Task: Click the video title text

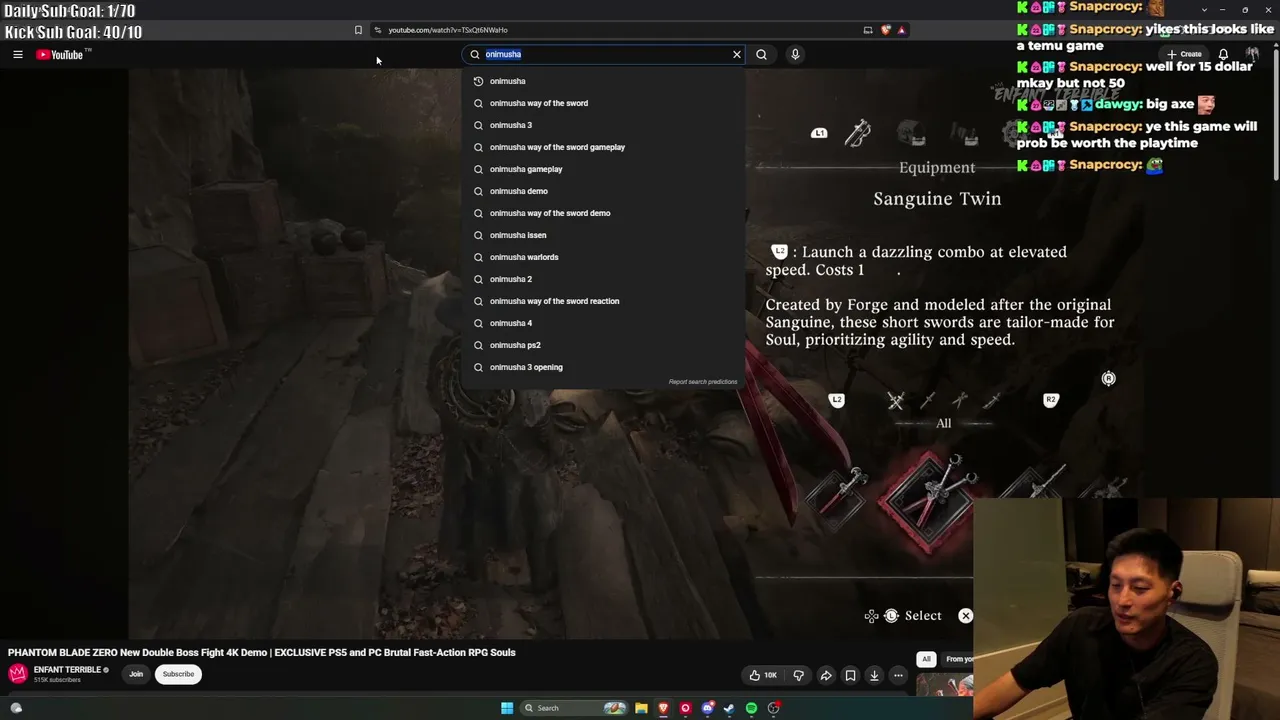Action: coord(262,652)
